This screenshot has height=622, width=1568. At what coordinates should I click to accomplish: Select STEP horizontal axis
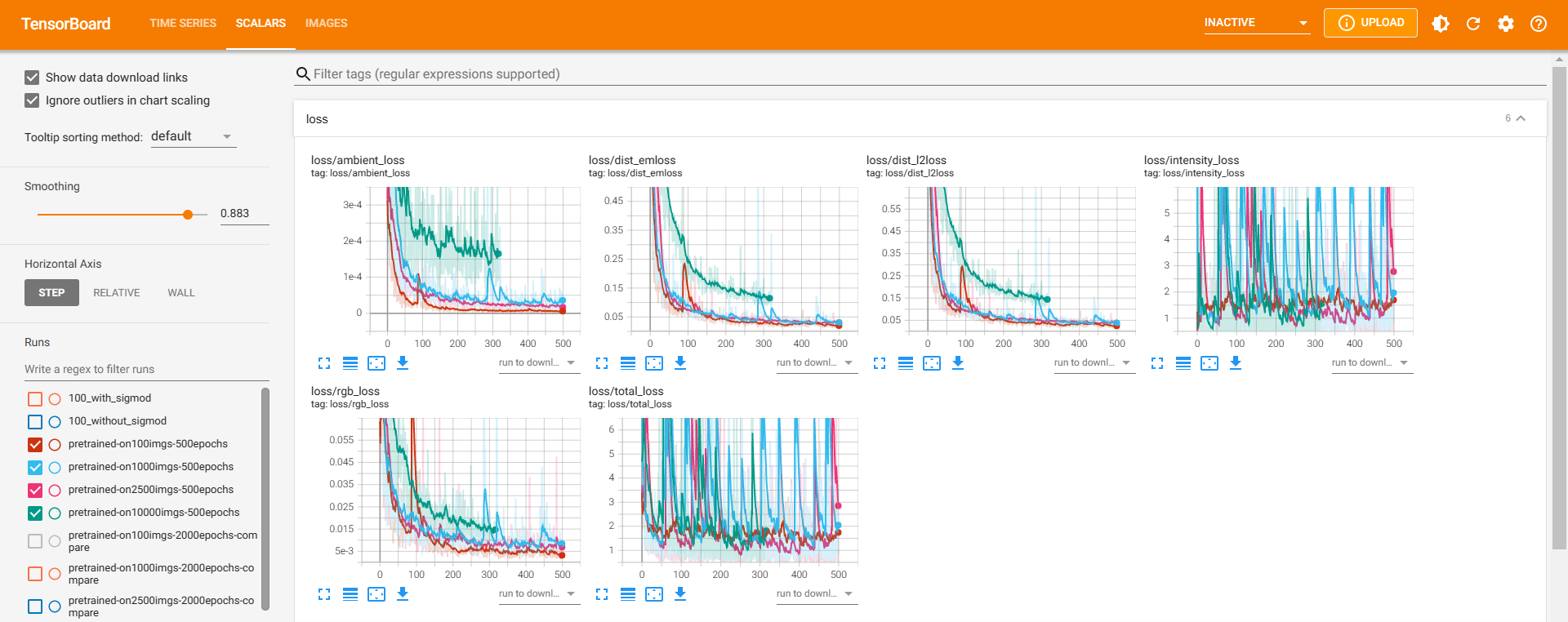[x=51, y=293]
